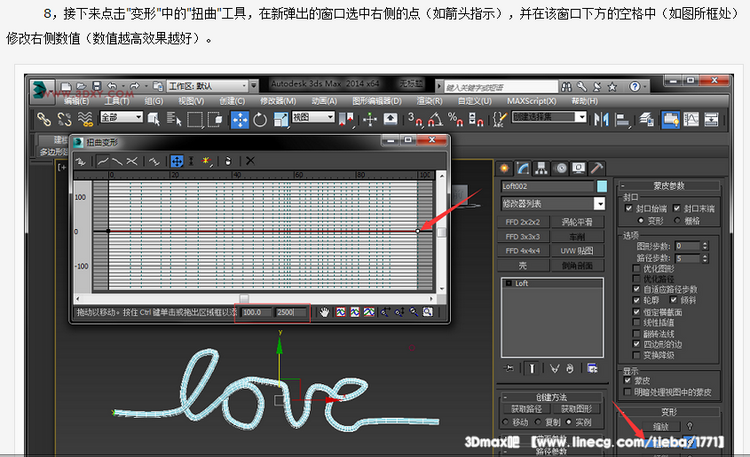Open the 帮助(H) menu

[585, 101]
